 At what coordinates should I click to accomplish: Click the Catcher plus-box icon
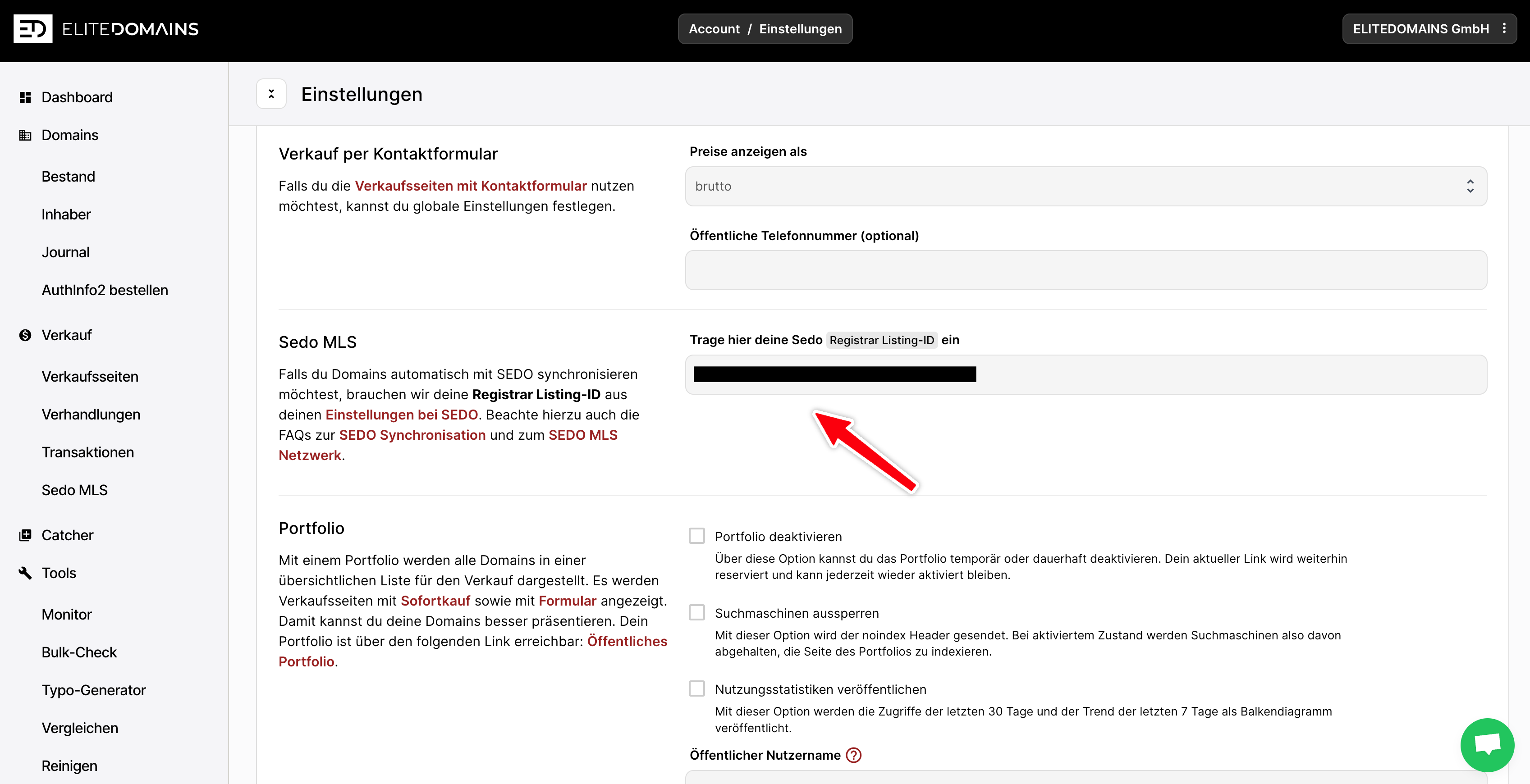(x=25, y=535)
